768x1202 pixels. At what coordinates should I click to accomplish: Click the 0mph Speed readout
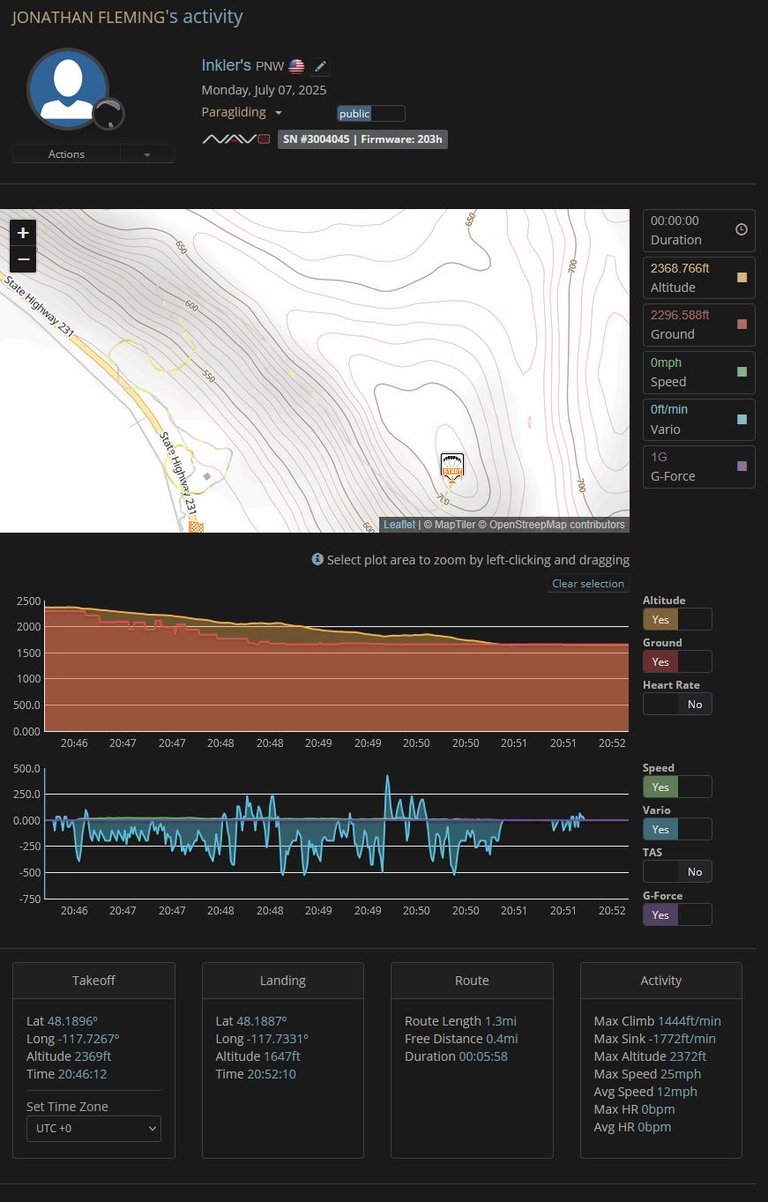(697, 372)
